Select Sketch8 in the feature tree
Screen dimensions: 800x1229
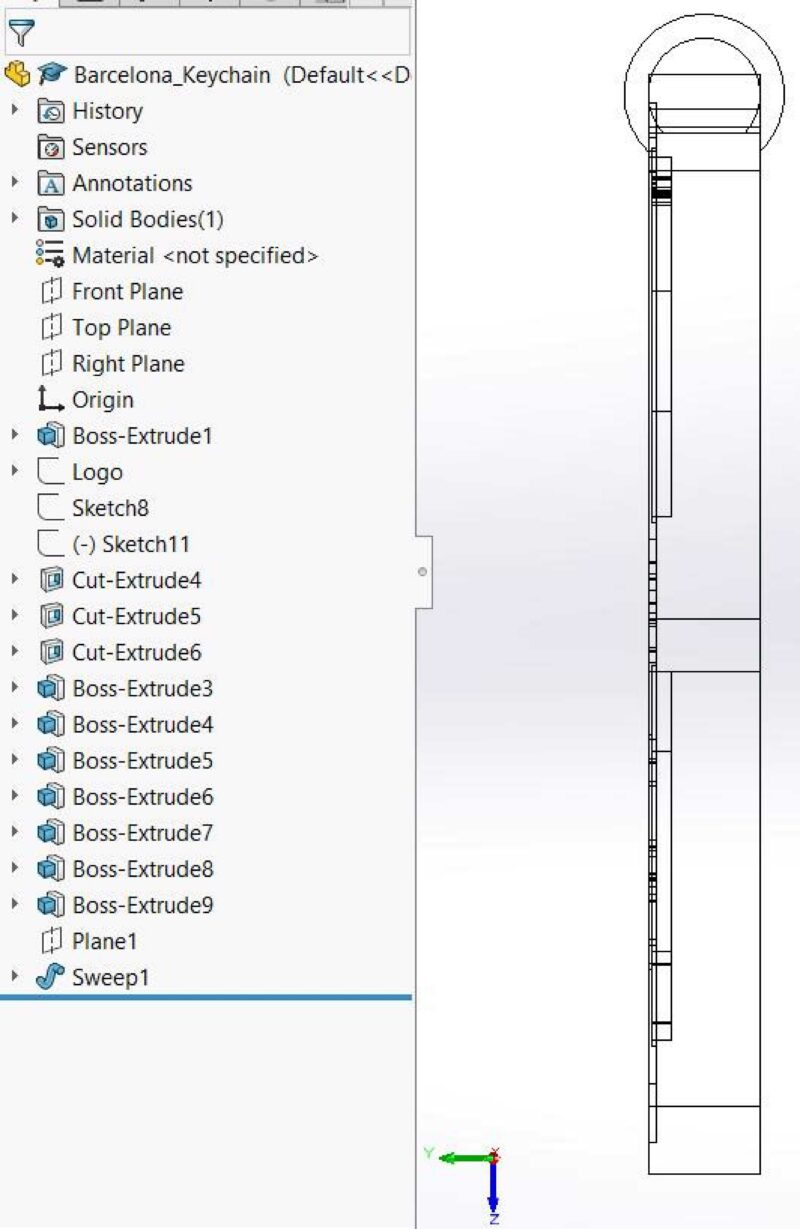tap(110, 508)
